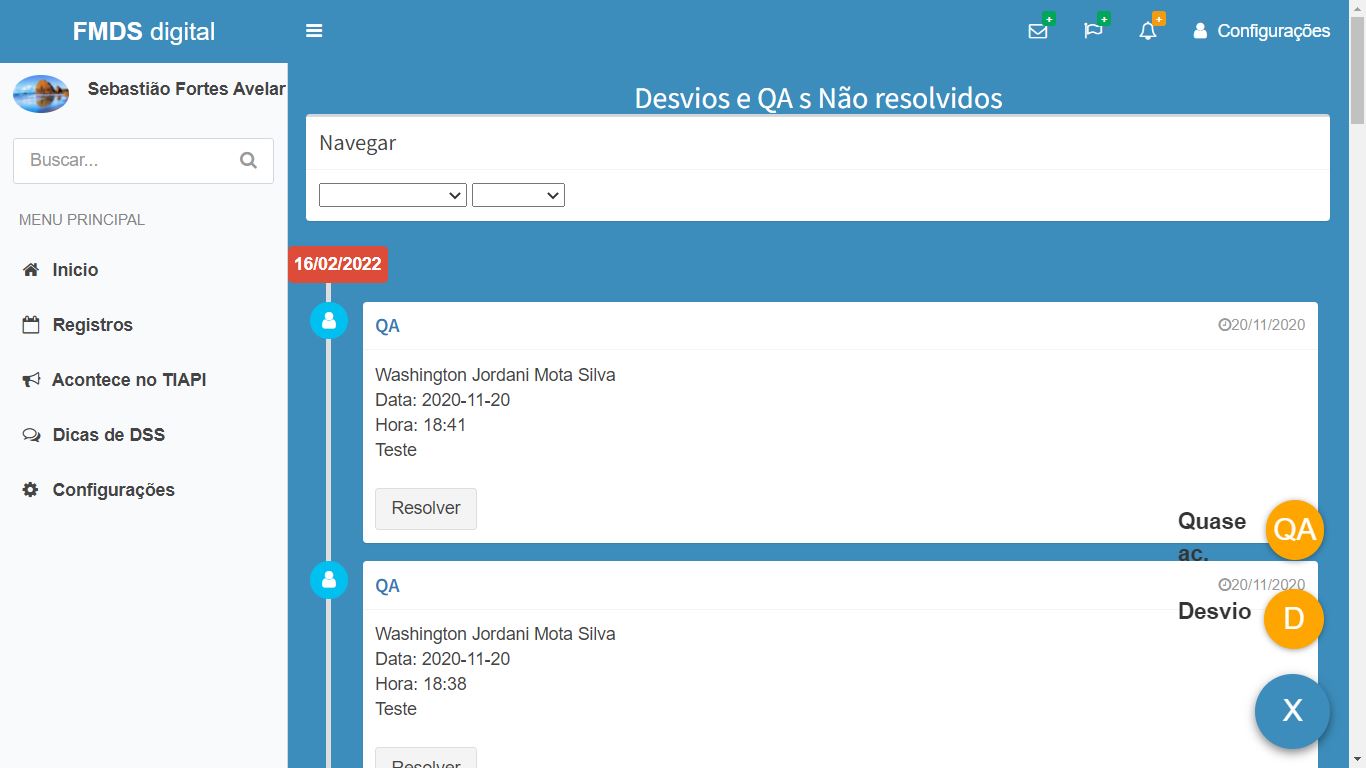Click the first QA entry title link
The height and width of the screenshot is (768, 1366).
point(387,326)
